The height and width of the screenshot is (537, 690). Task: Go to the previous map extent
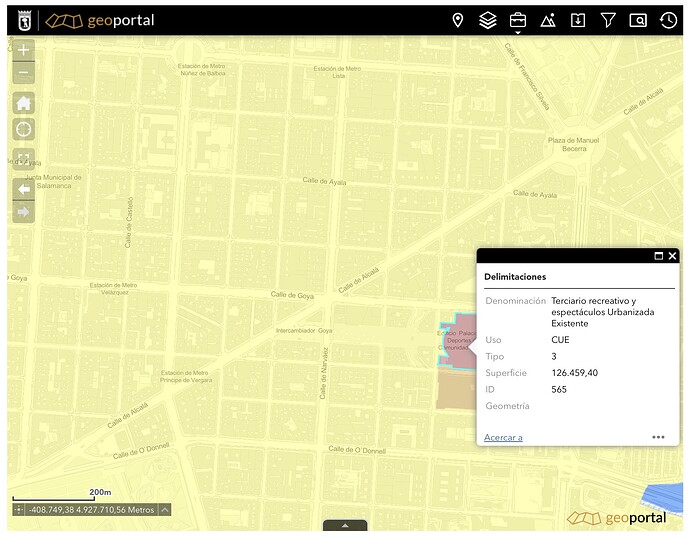[x=24, y=189]
